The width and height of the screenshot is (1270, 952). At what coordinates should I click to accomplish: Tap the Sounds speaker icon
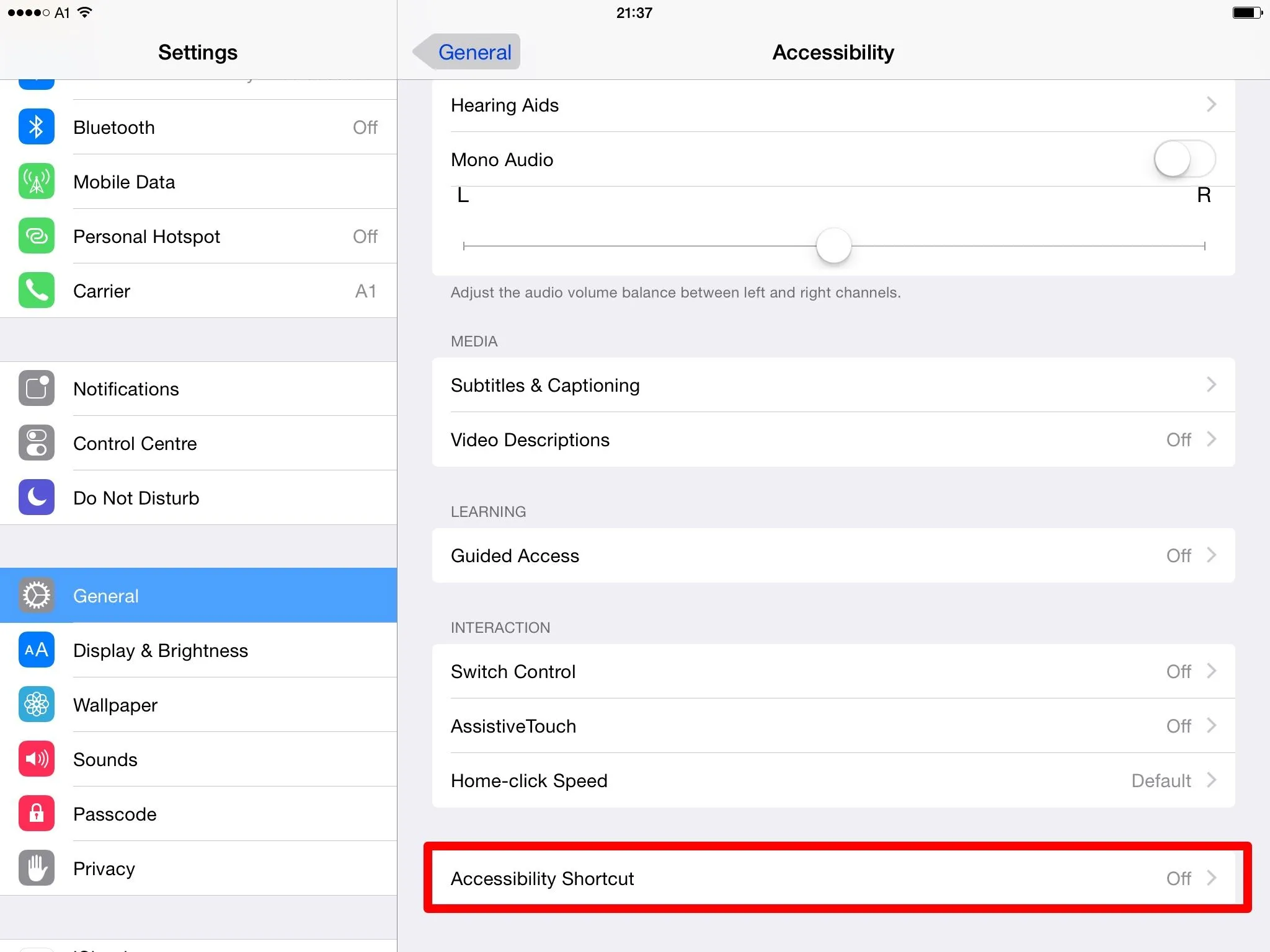[x=37, y=759]
